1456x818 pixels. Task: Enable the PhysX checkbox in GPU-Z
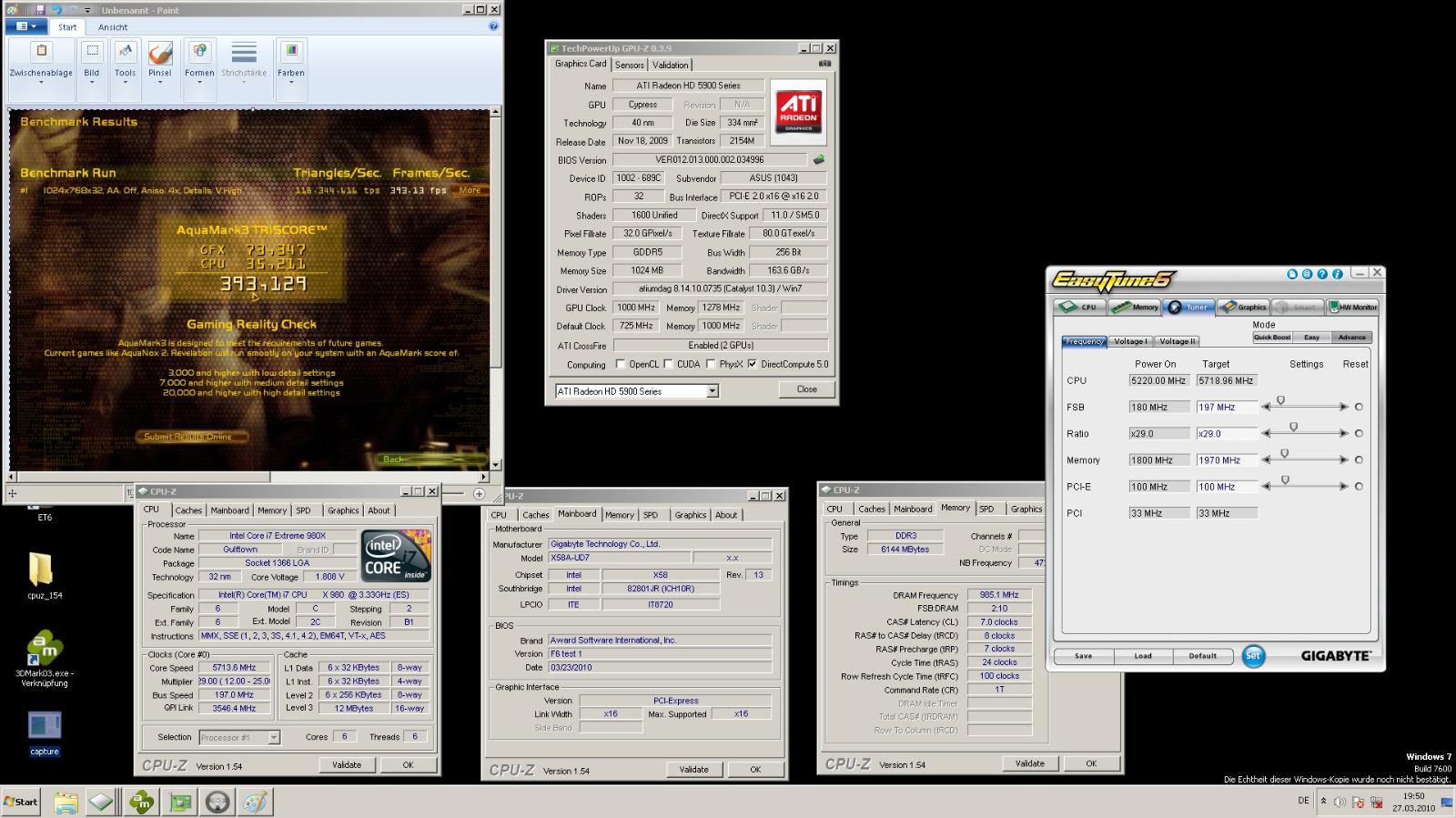click(711, 364)
